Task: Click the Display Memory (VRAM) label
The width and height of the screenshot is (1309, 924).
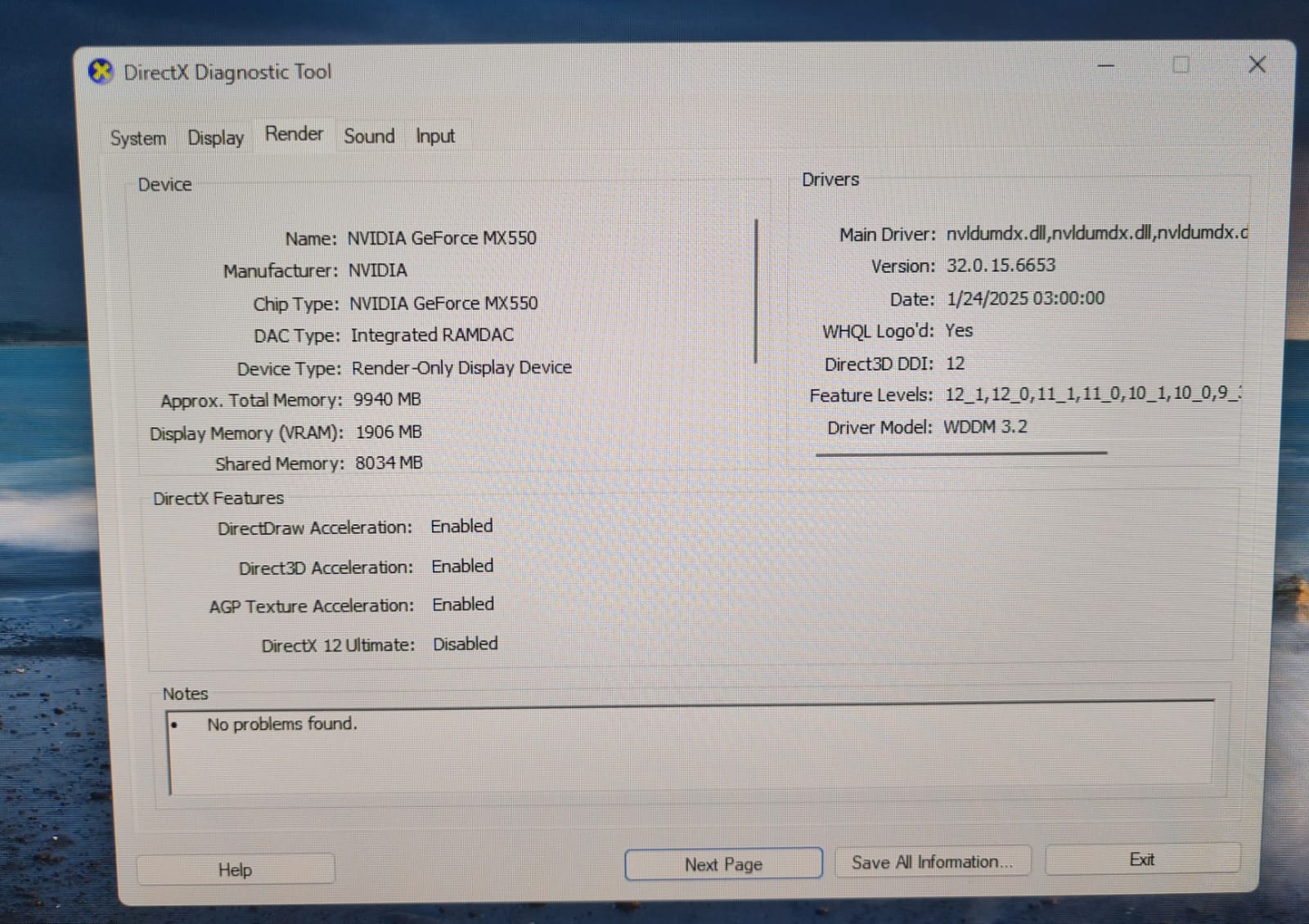Action: coord(246,433)
